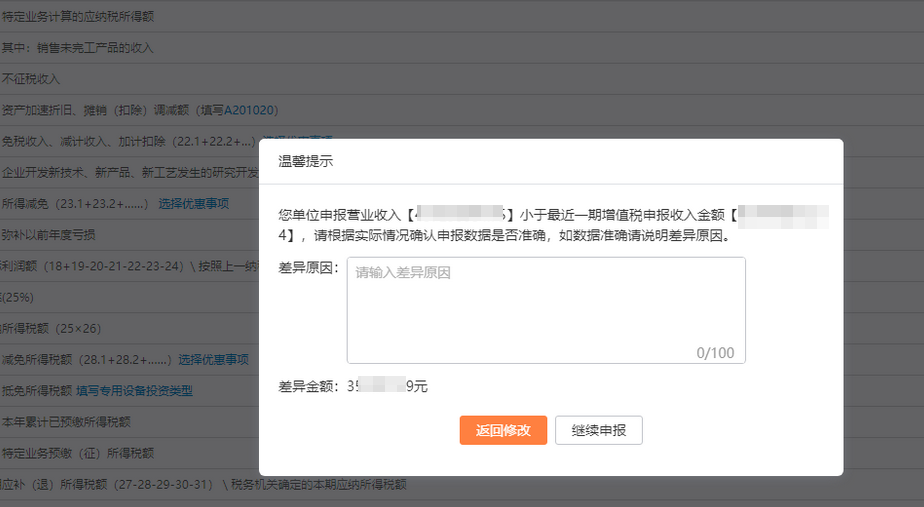Select the 本年累计已预缴所得税额 row
Viewport: 924px width, 507px height.
point(66,422)
